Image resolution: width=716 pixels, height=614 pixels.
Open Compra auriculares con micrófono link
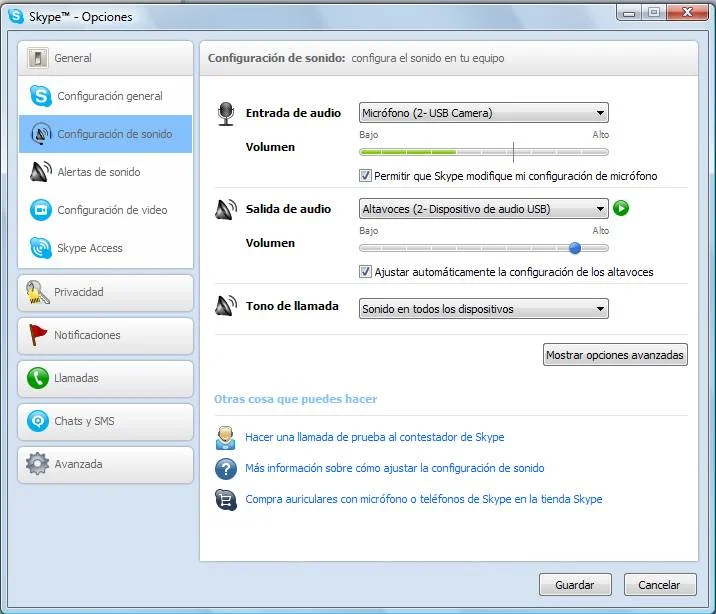click(x=424, y=499)
